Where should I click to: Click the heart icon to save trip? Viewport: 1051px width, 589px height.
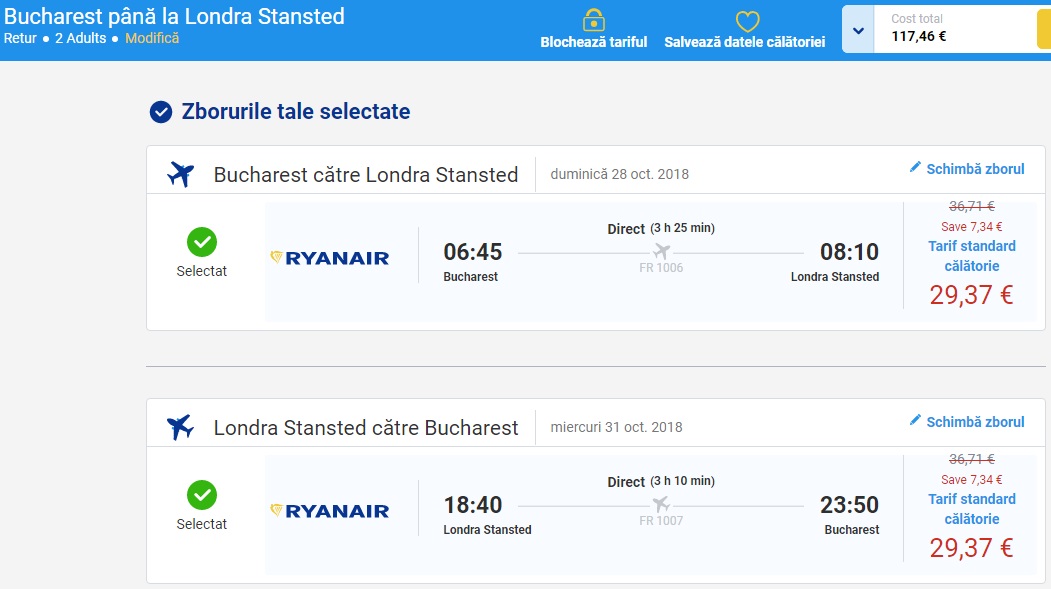click(x=747, y=21)
